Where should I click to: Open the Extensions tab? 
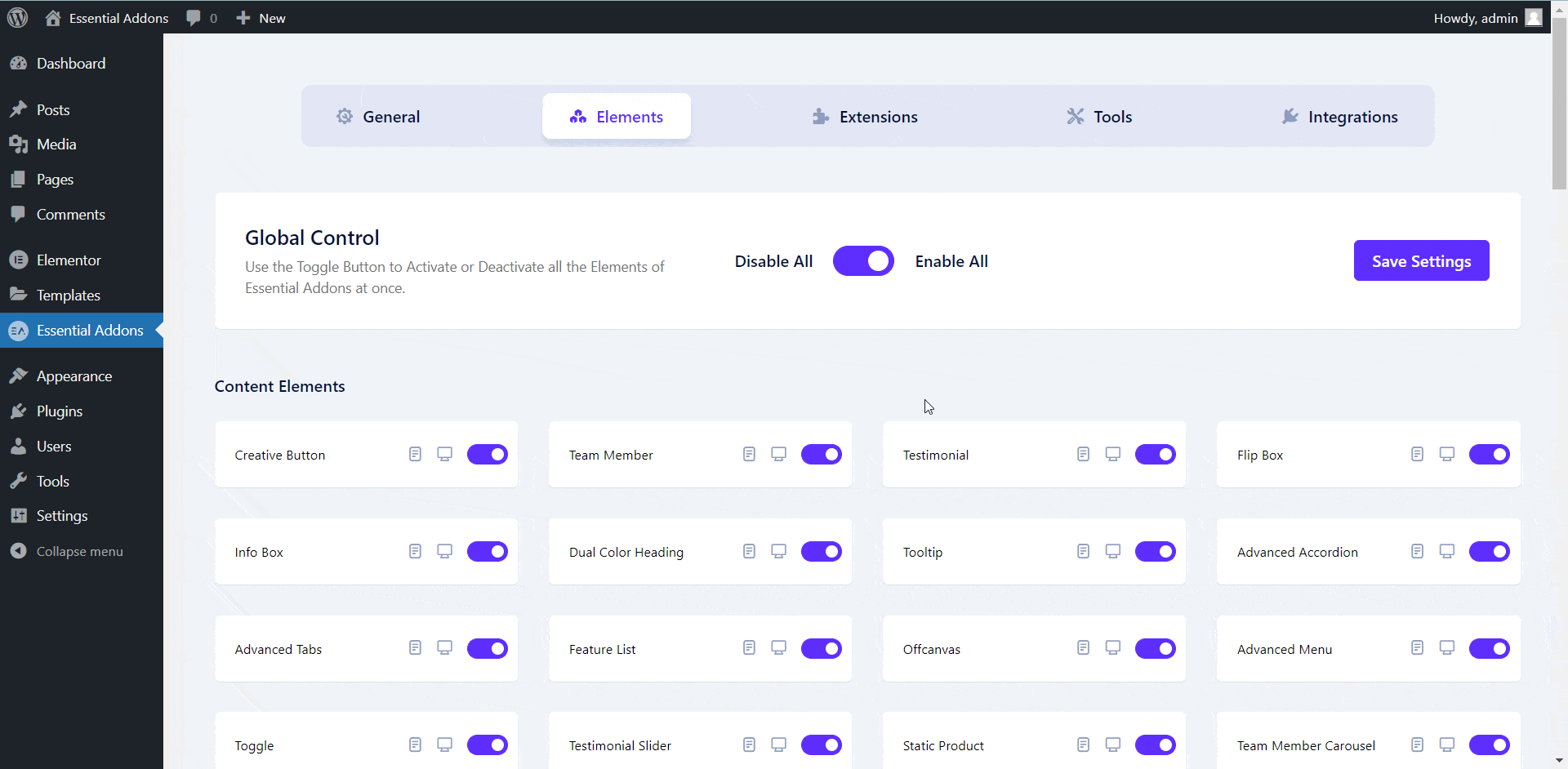click(x=865, y=117)
